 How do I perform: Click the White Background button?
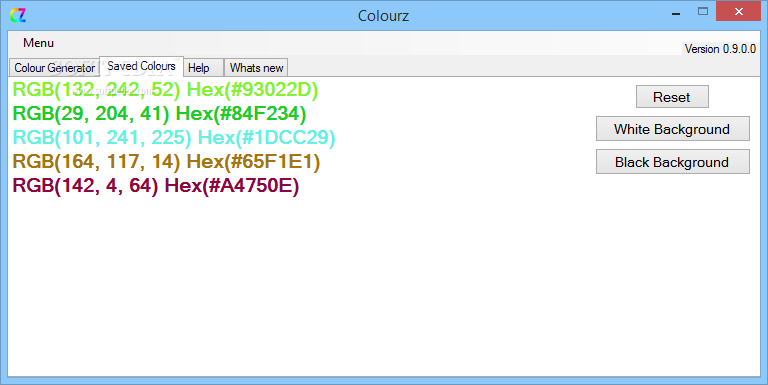pos(672,129)
